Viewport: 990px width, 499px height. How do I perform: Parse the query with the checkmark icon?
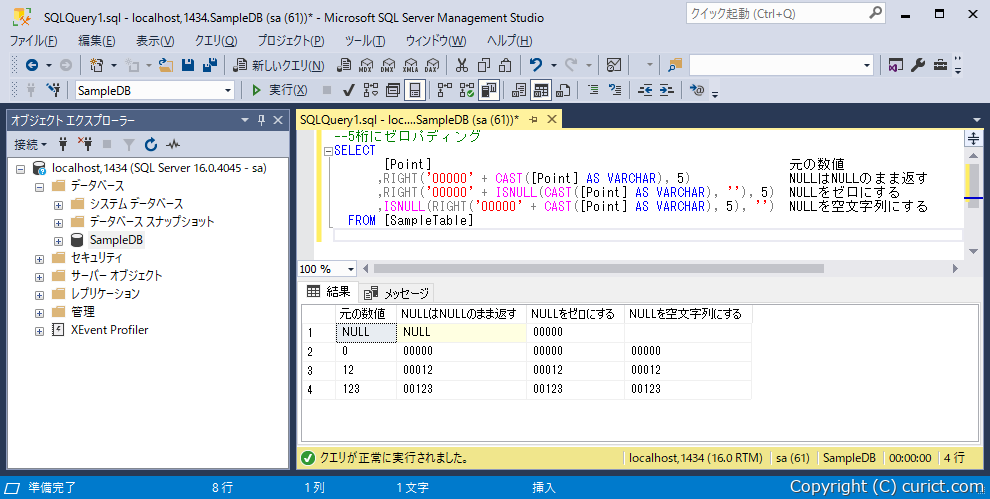(348, 90)
